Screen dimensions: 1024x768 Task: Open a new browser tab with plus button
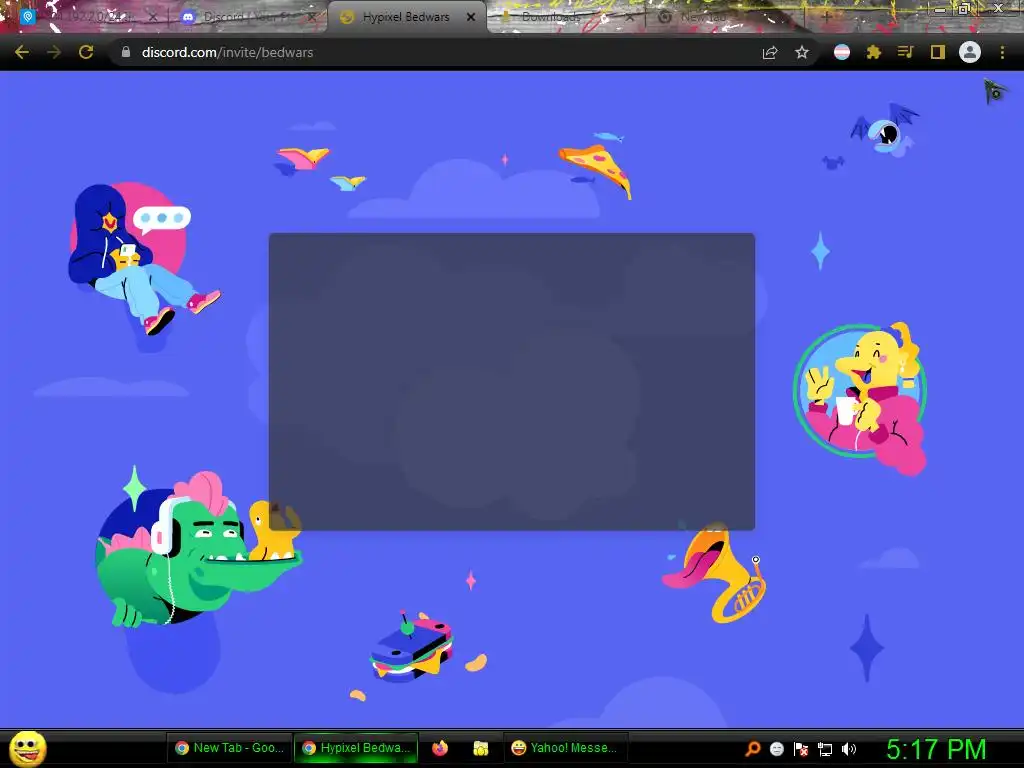[825, 17]
